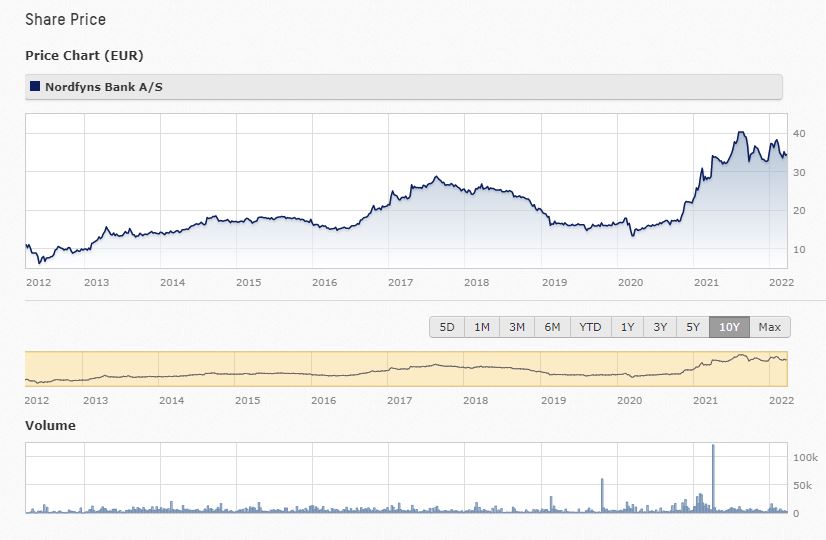Screen dimensions: 826x540
Task: Switch chart to 1M range
Action: [481, 327]
